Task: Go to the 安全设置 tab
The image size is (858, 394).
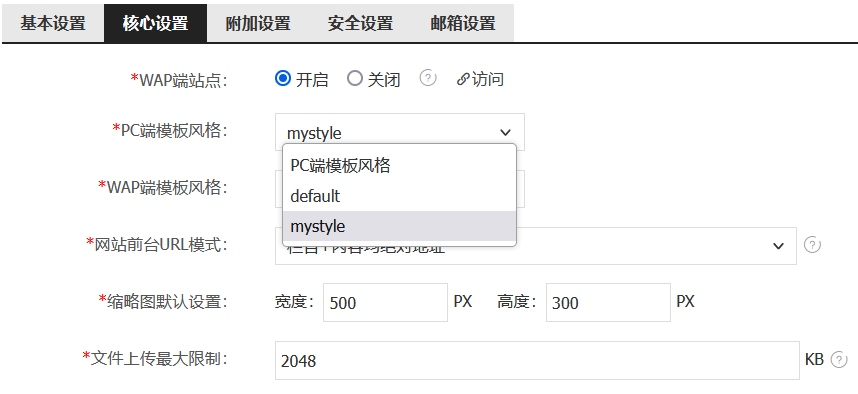Action: pos(360,24)
